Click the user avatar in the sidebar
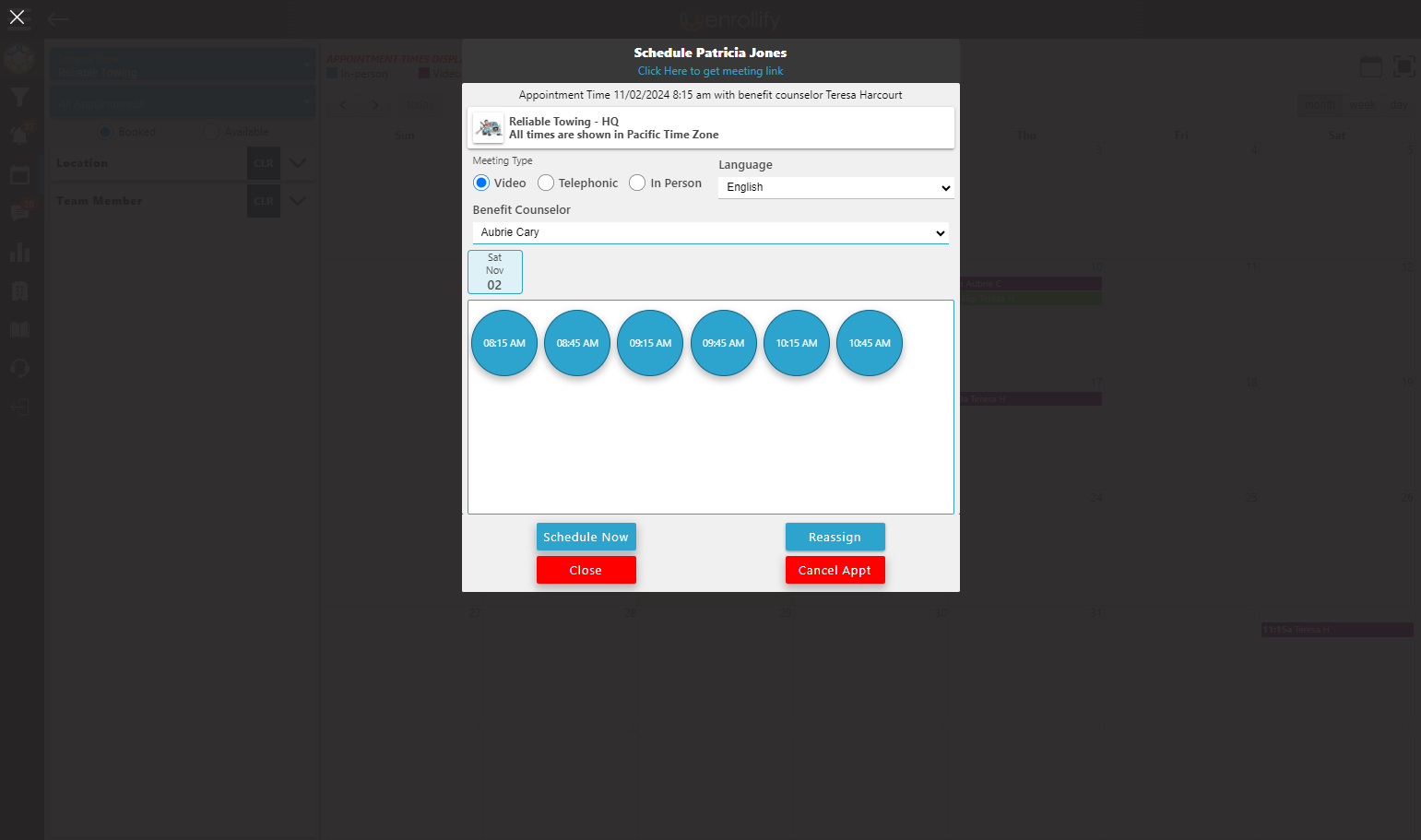The image size is (1421, 840). click(x=19, y=58)
